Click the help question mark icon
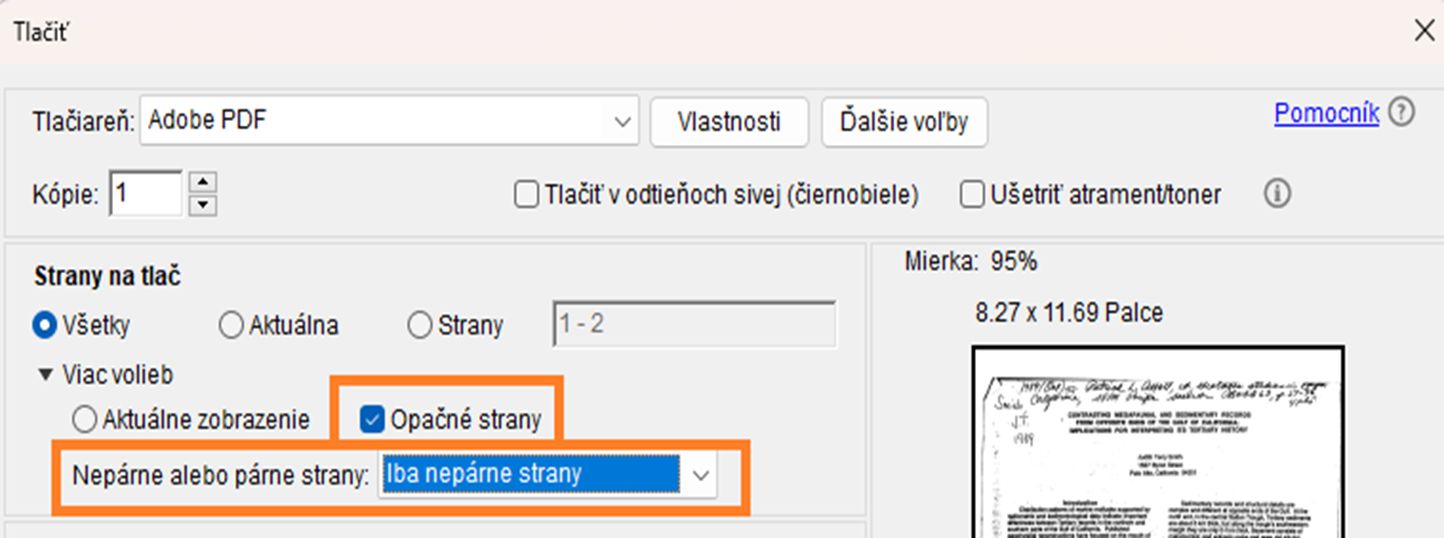Viewport: 1444px width, 538px height. coord(1402,113)
